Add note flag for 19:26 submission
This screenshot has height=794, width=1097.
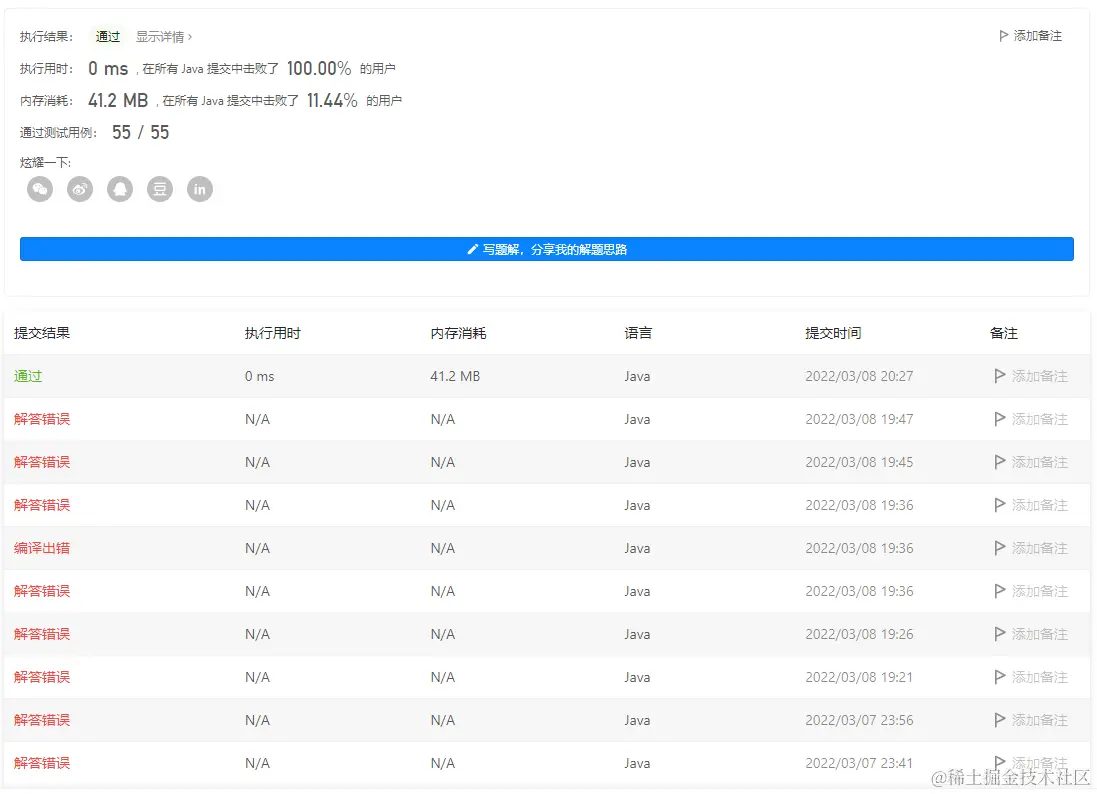tap(1031, 635)
